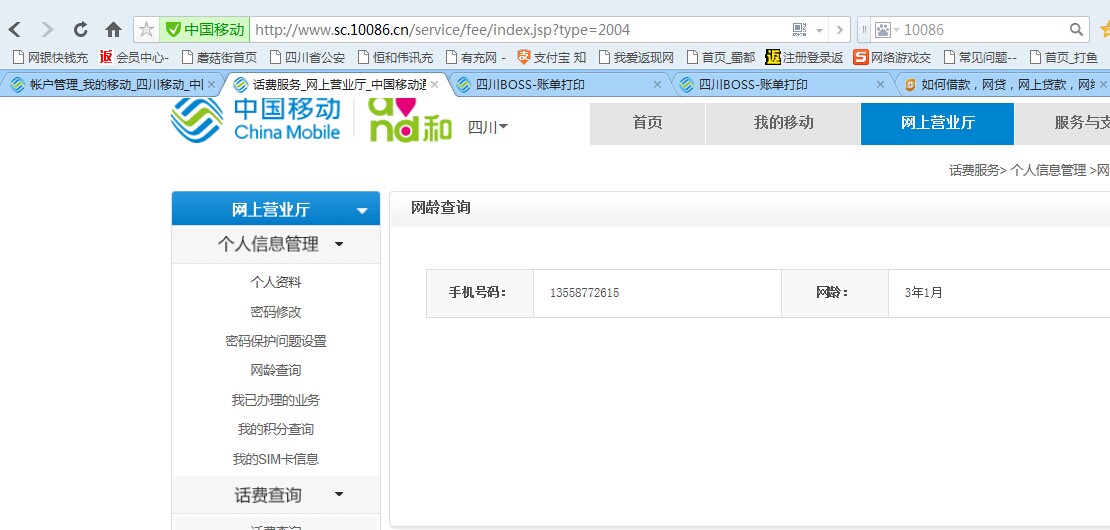Go to the 首页 navigation item
The image size is (1110, 530).
click(x=647, y=123)
